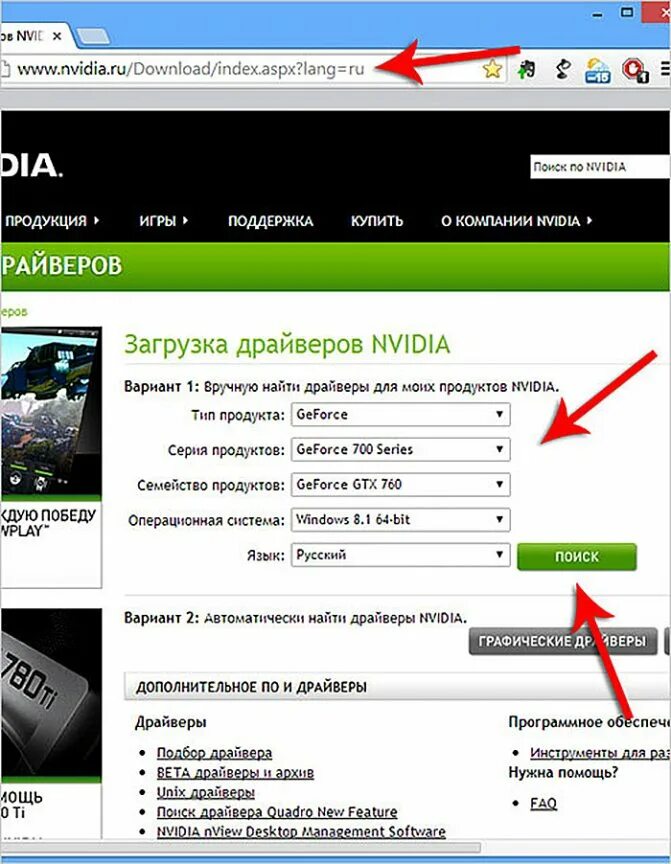Click the bookmark star icon

tap(492, 69)
